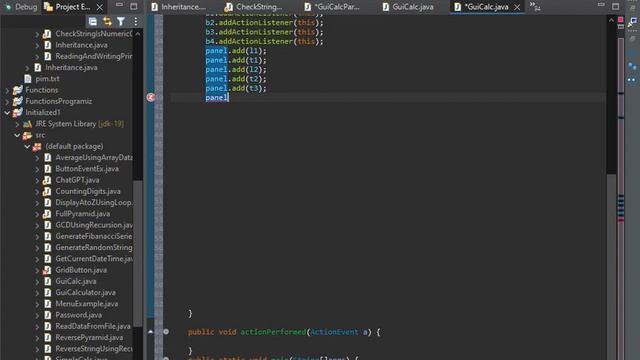The width and height of the screenshot is (640, 360).
Task: Minimize the editor area
Action: point(601,5)
